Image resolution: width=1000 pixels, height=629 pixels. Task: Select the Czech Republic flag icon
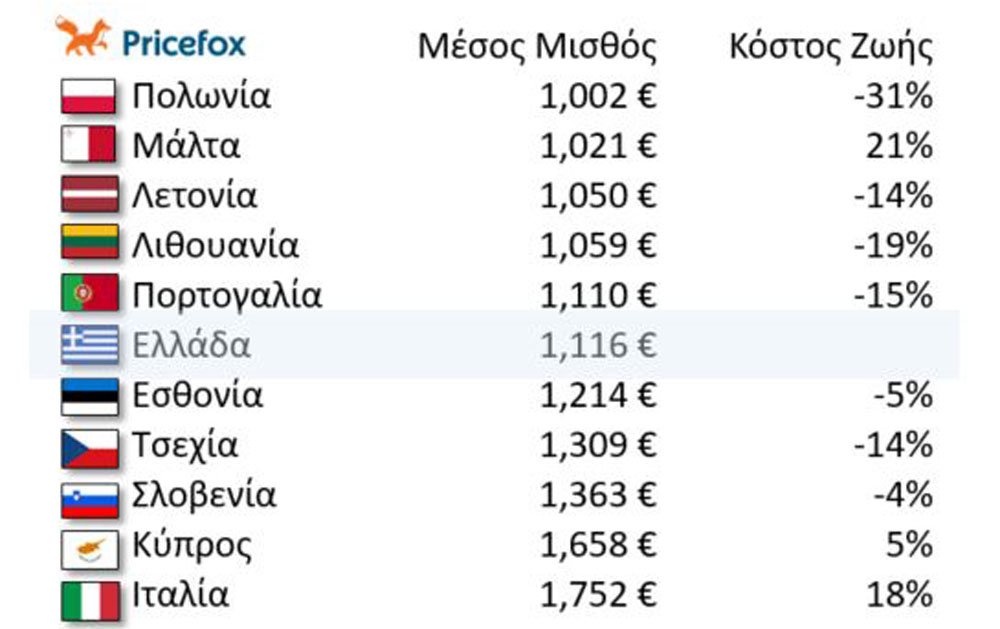tap(90, 446)
